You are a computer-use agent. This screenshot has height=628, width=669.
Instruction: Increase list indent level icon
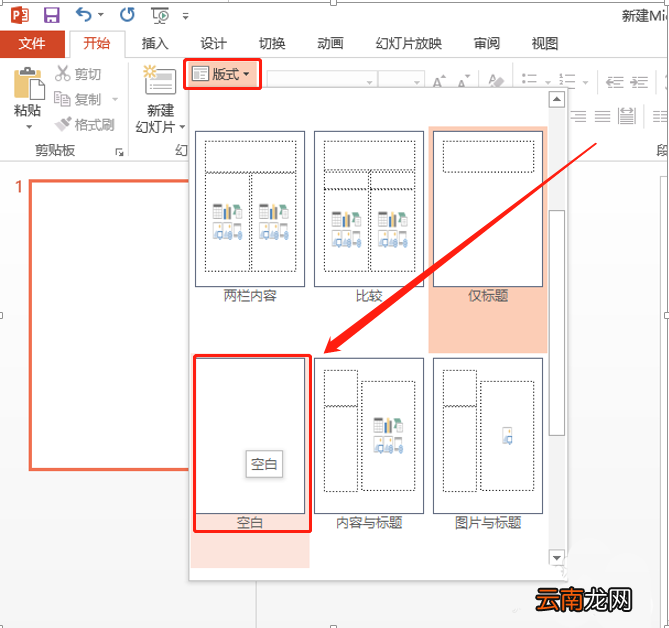coord(639,81)
